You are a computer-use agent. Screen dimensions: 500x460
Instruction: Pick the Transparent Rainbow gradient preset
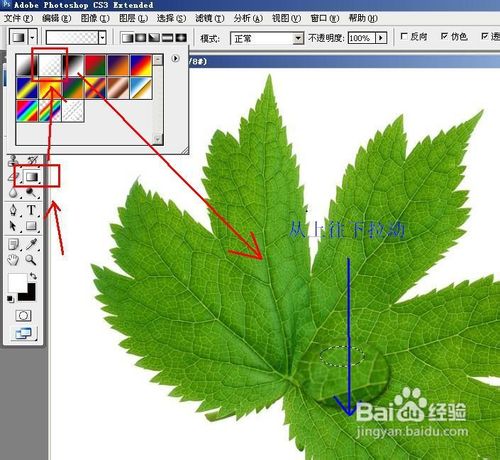click(50, 111)
